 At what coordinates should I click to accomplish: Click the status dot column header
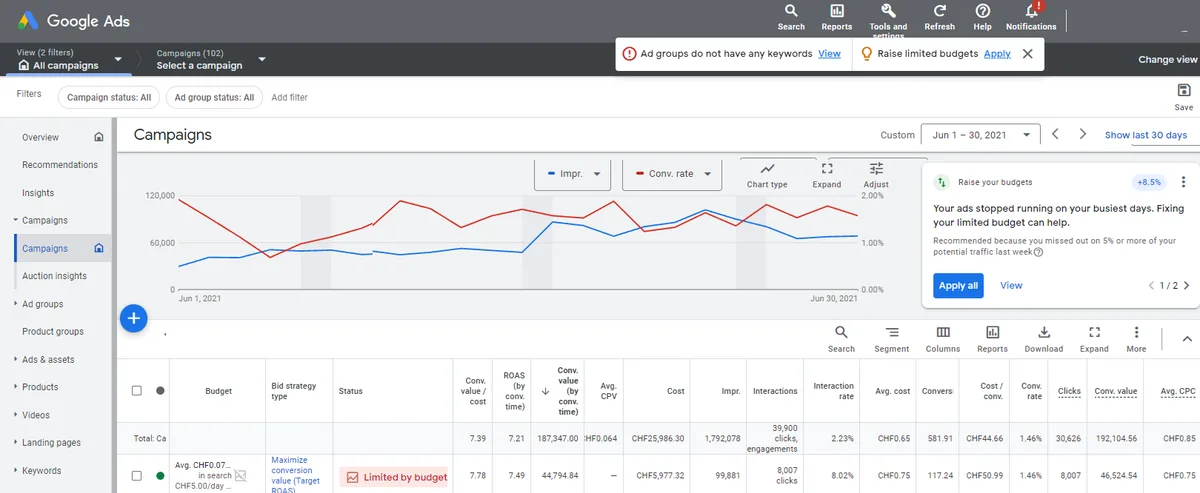coord(160,391)
